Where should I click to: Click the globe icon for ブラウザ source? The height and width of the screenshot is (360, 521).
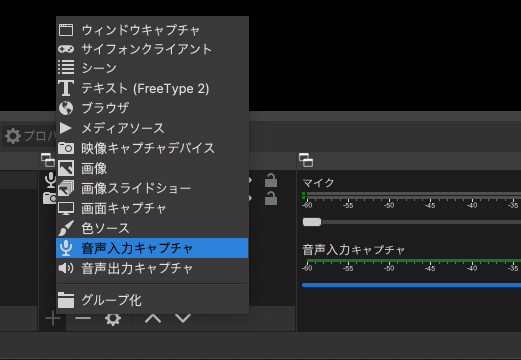click(66, 108)
